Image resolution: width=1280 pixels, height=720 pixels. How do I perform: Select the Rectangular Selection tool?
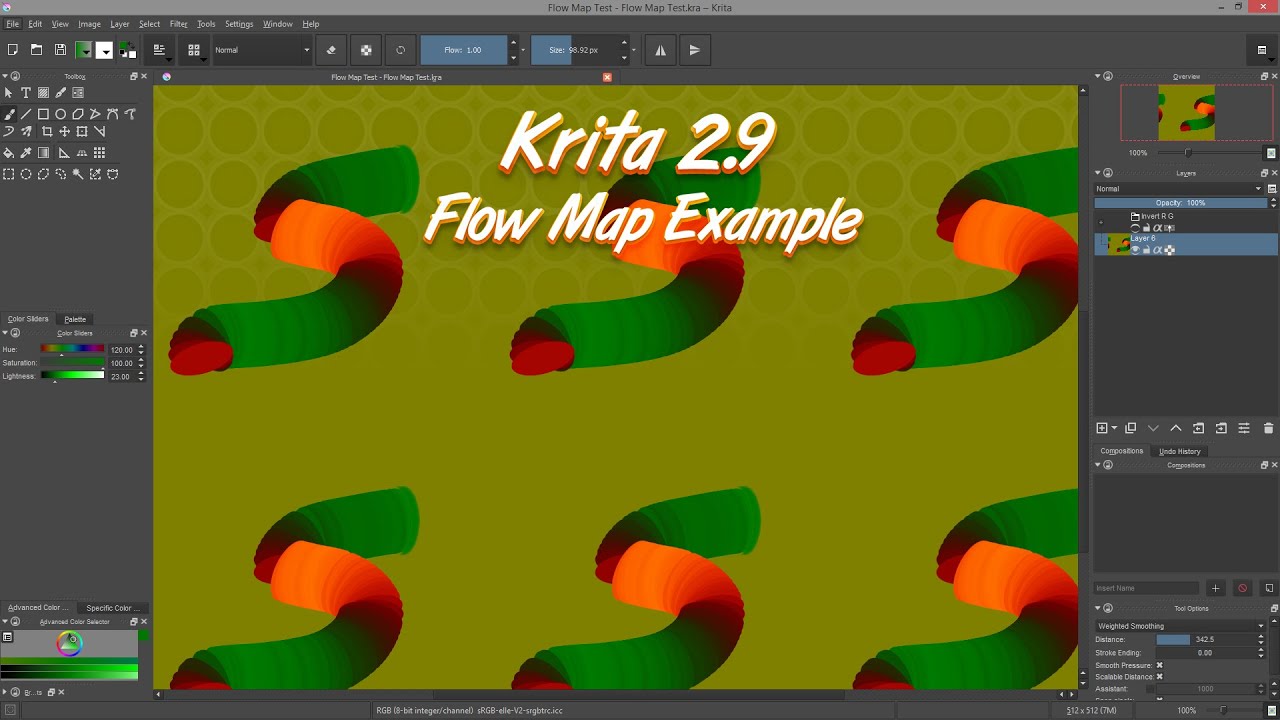(9, 174)
